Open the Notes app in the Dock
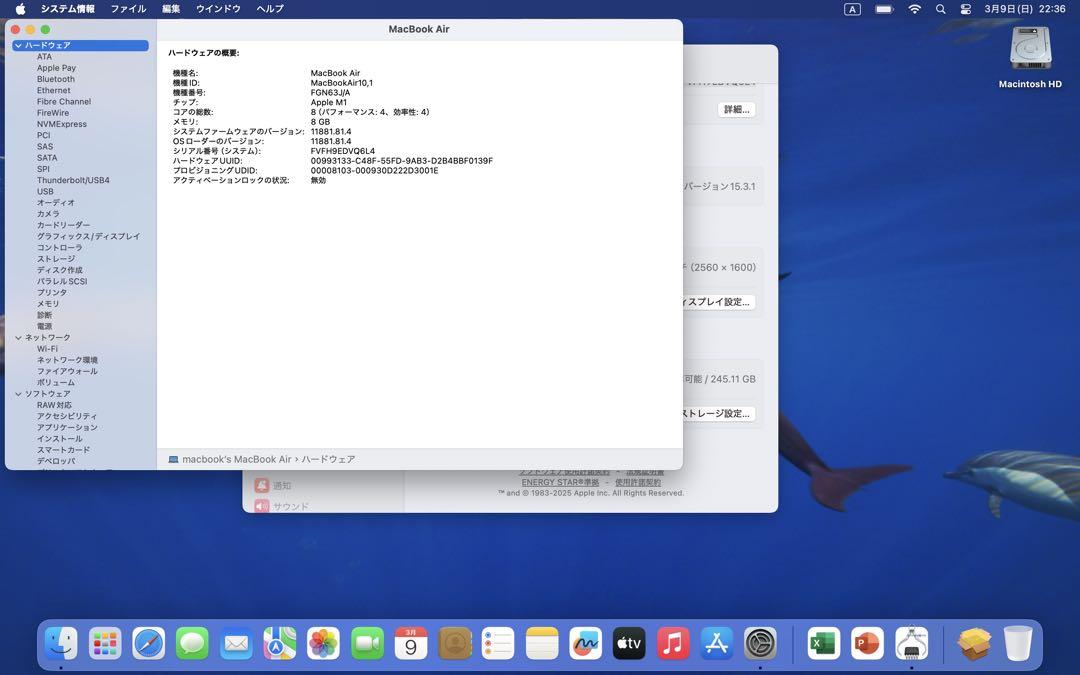The width and height of the screenshot is (1080, 675). (542, 643)
